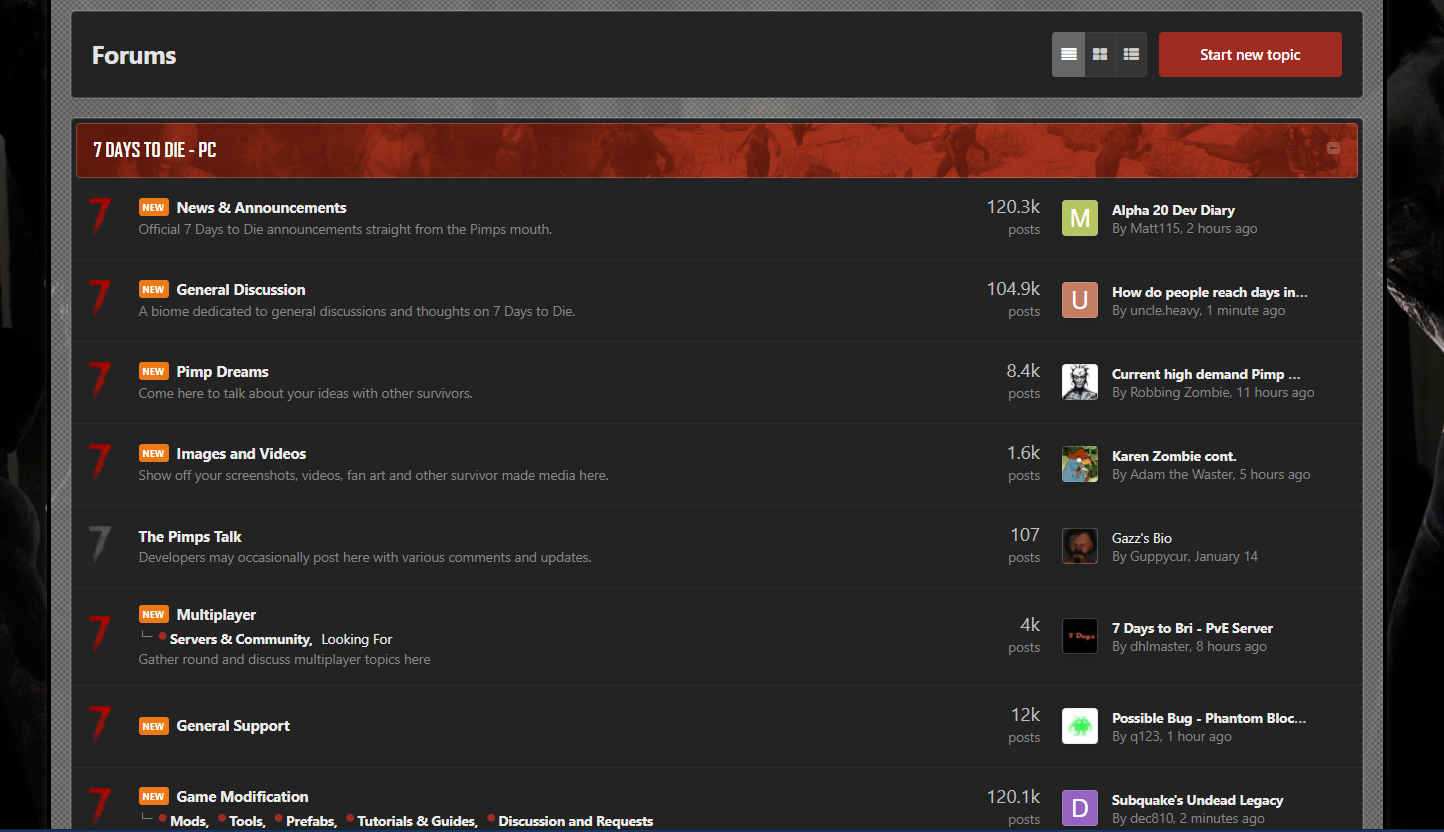1444x832 pixels.
Task: Click the green M avatar of Matt115
Action: point(1080,218)
